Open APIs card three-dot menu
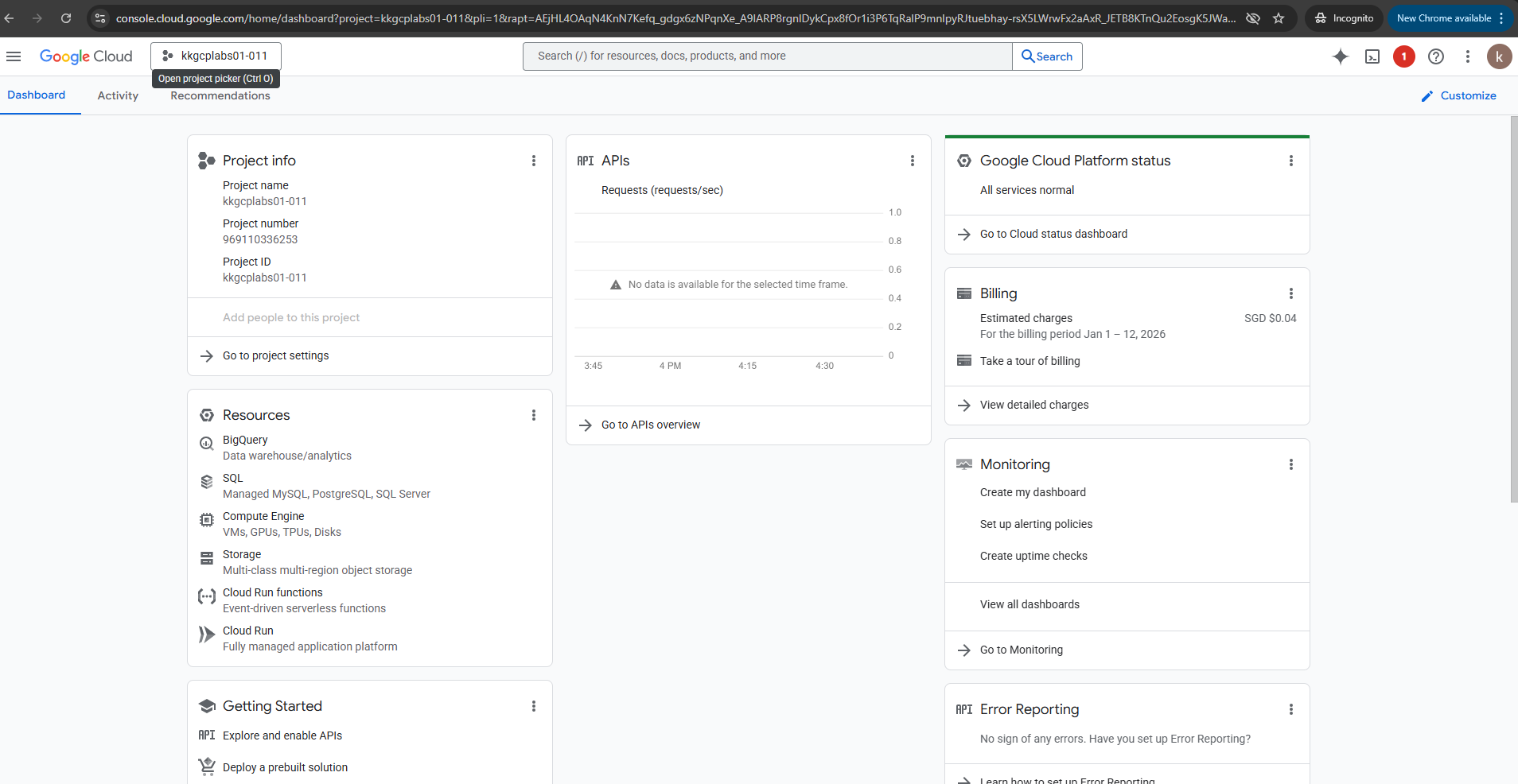1518x784 pixels. click(x=913, y=161)
